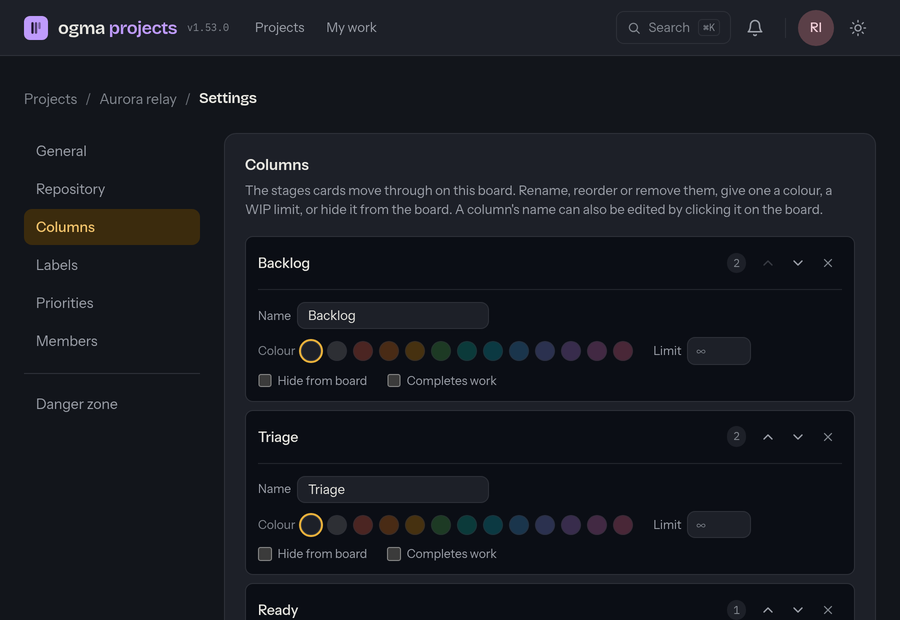
Task: Pick the orange colour swatch for Backlog
Action: coord(389,351)
